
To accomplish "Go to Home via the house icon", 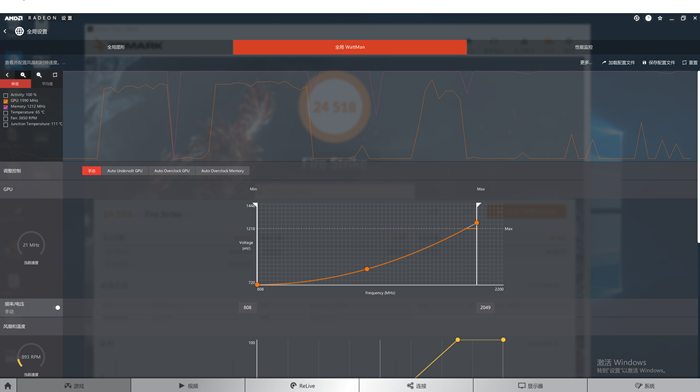I will (8, 386).
